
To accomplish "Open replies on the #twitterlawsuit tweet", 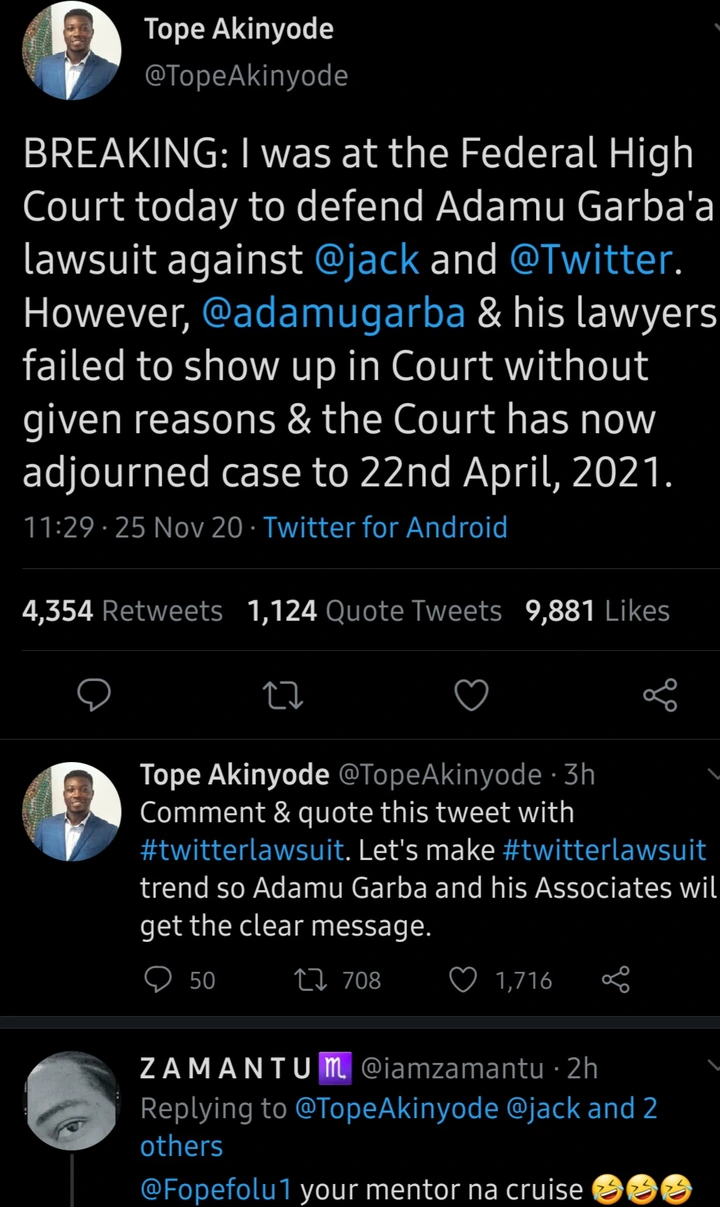I will 159,980.
